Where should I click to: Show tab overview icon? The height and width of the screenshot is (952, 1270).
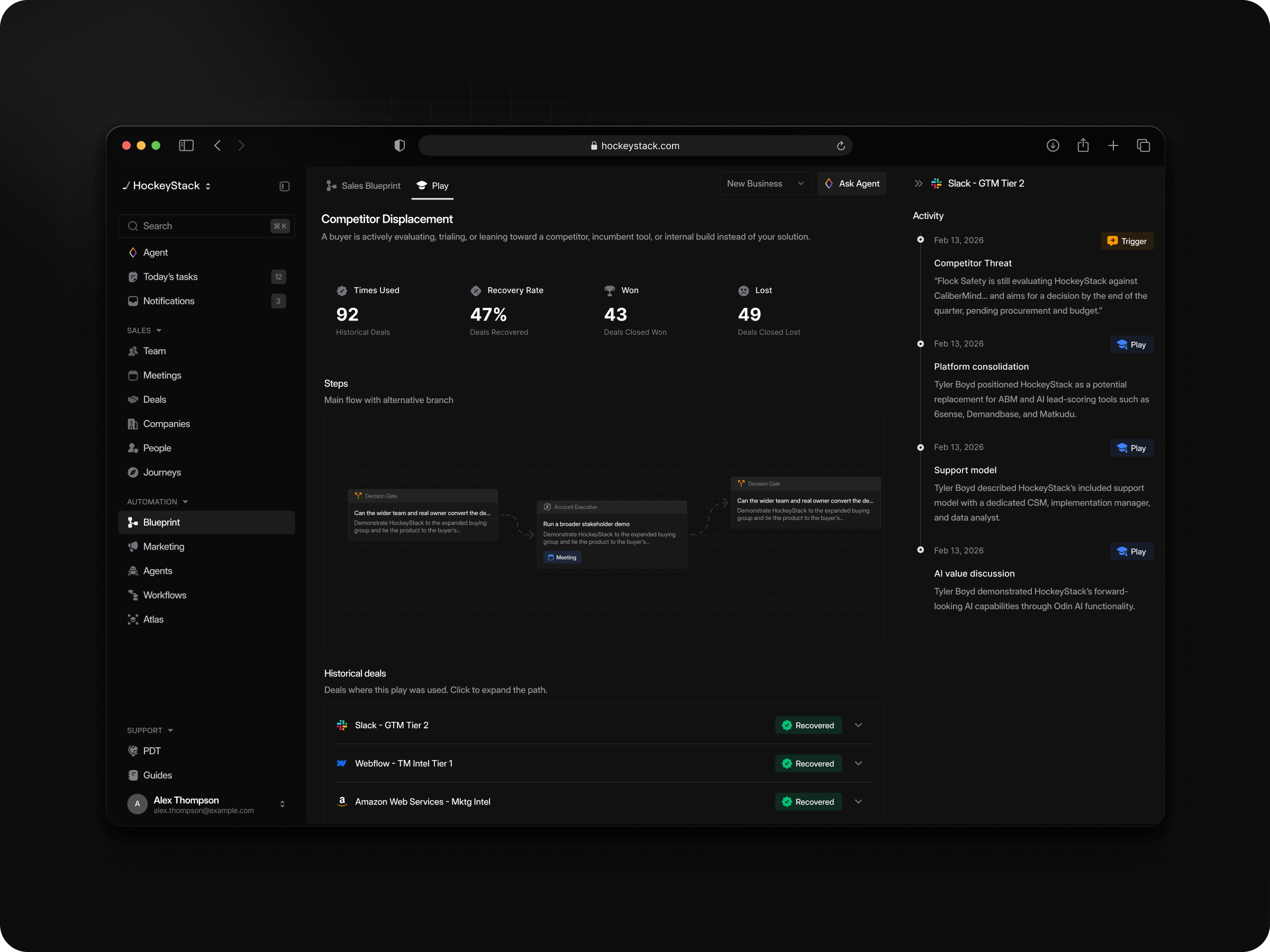pyautogui.click(x=1143, y=146)
